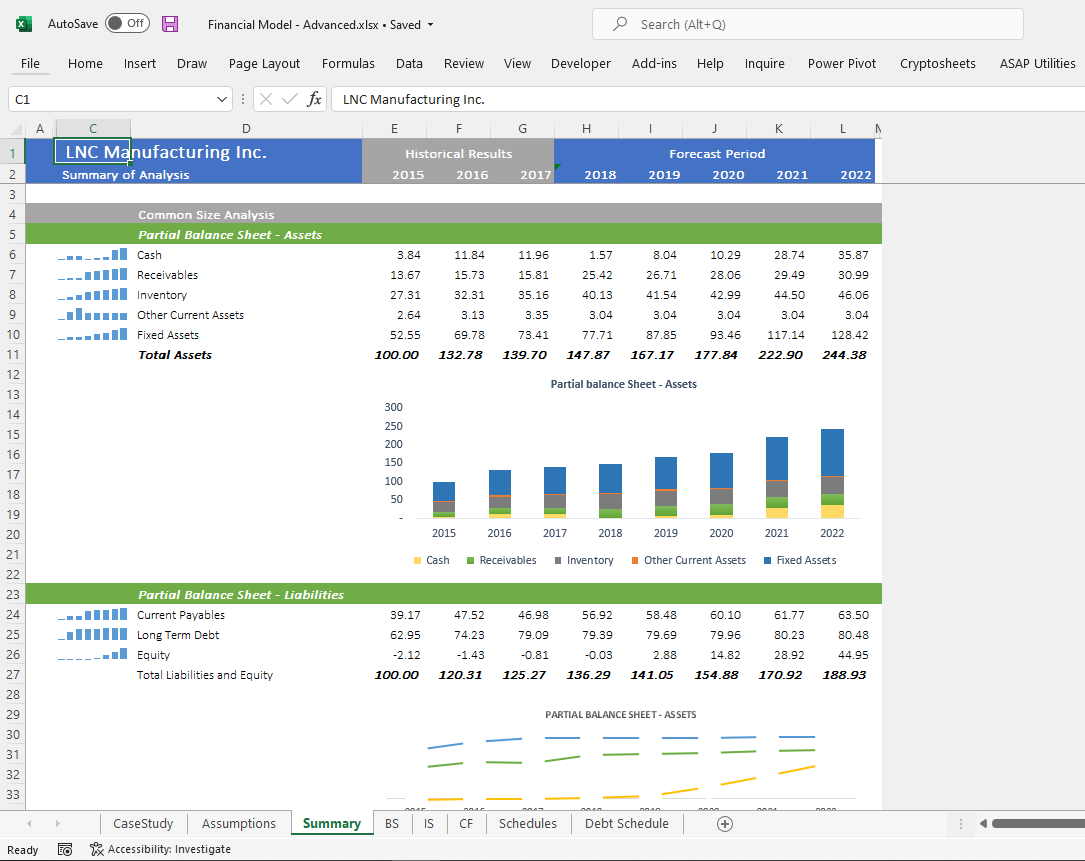
Task: Click the Ready status indicator
Action: point(23,850)
